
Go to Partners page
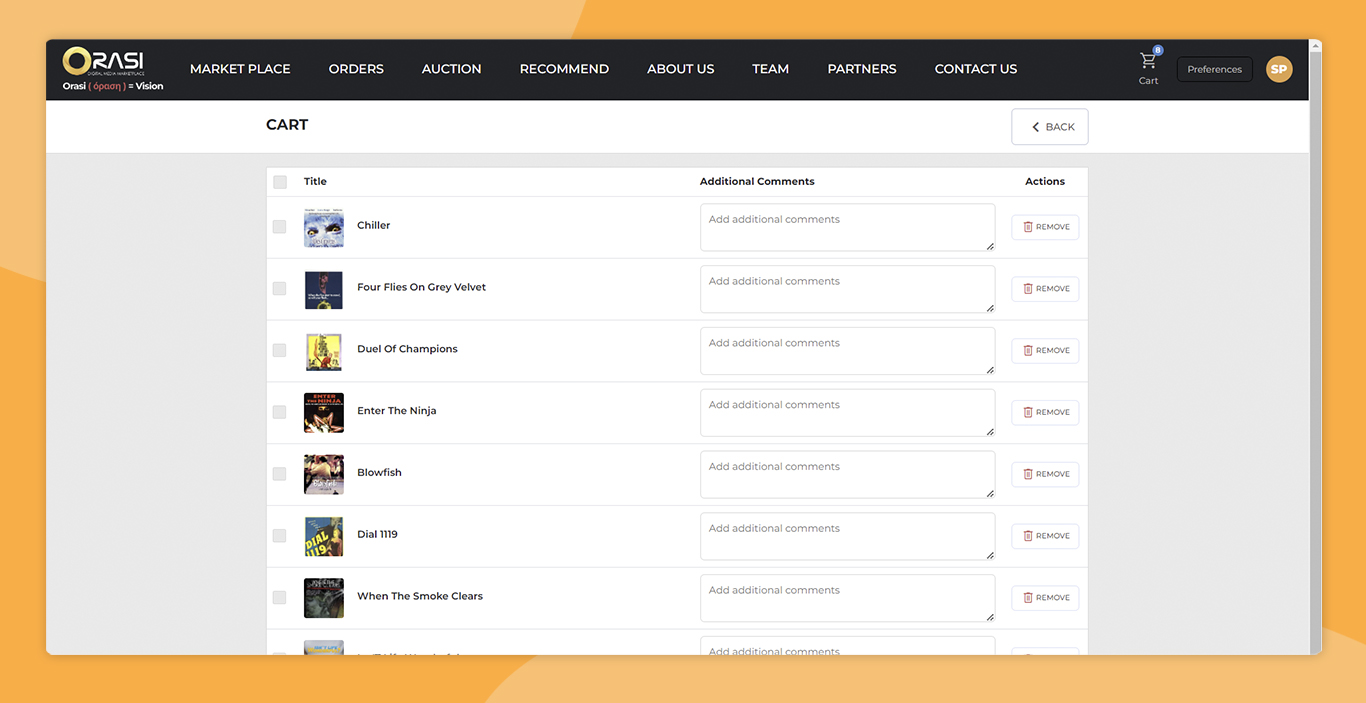tap(862, 69)
